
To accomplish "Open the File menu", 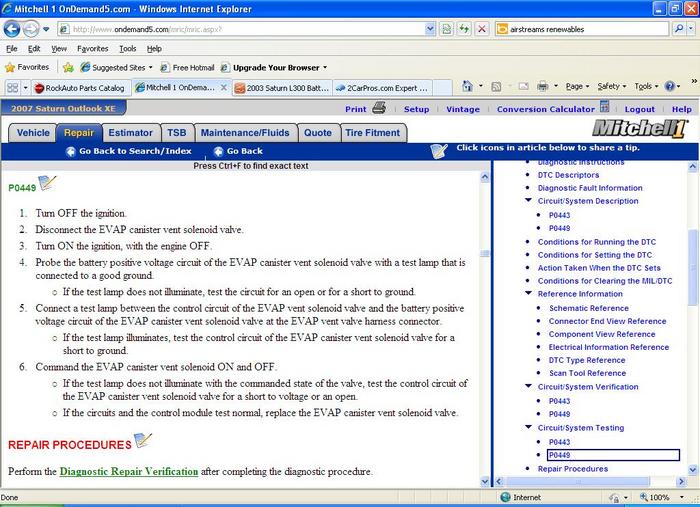I will click(x=12, y=49).
